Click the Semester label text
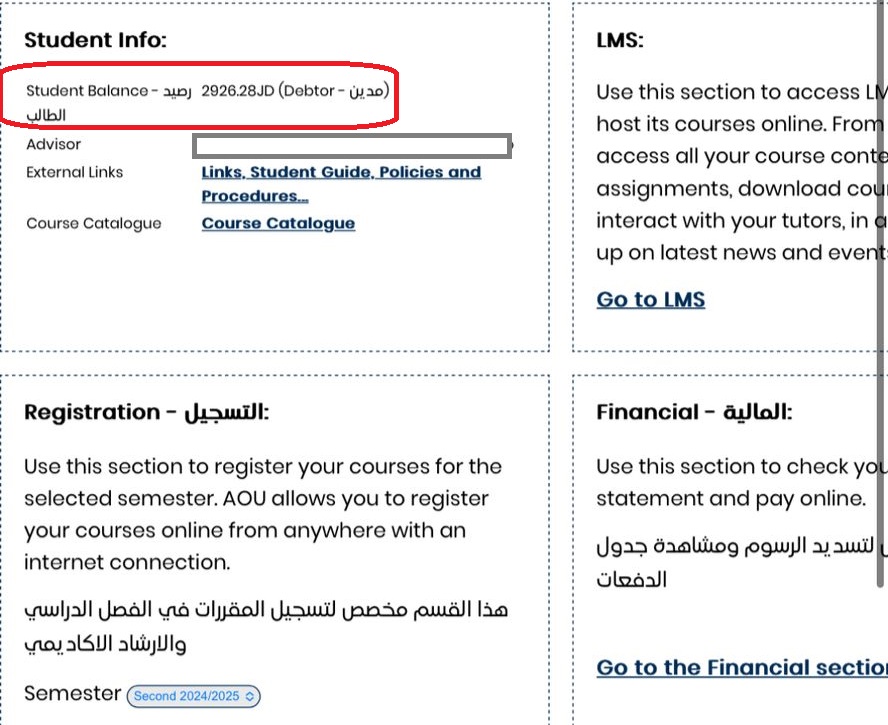 72,693
